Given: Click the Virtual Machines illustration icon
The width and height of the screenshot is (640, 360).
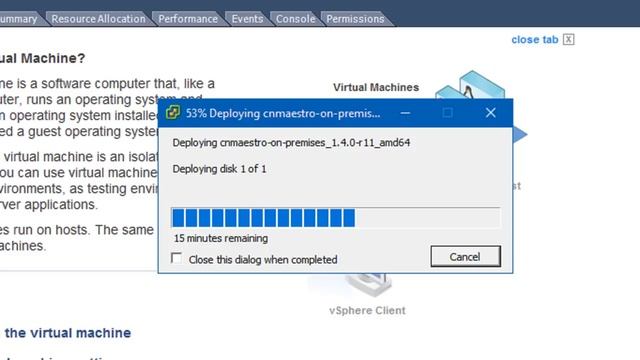Looking at the screenshot, I should pyautogui.click(x=470, y=85).
